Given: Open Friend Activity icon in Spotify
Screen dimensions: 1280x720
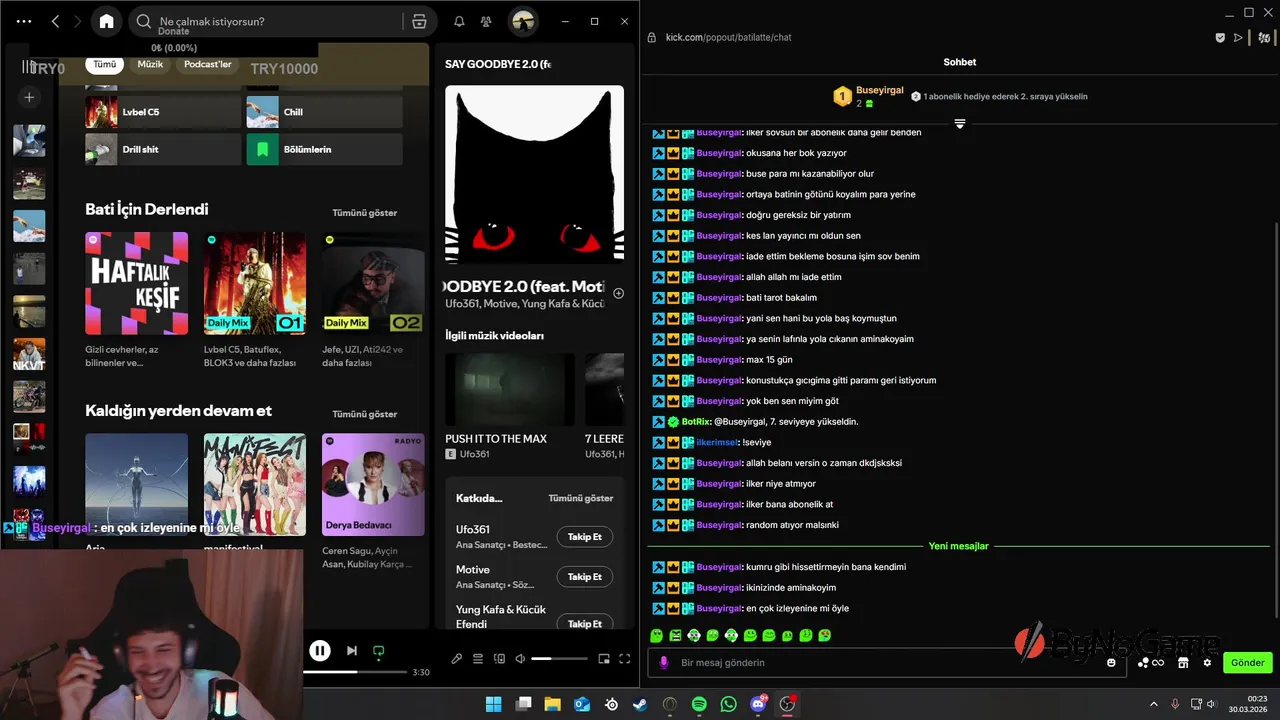Looking at the screenshot, I should click(486, 21).
